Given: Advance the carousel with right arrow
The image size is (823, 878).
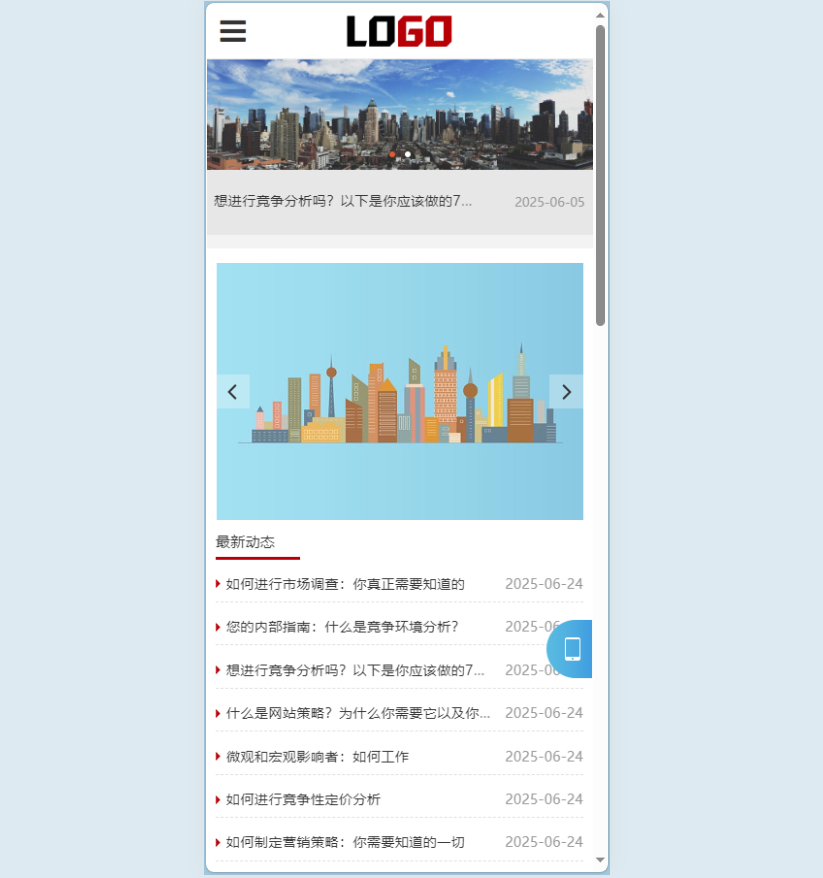Looking at the screenshot, I should (566, 391).
